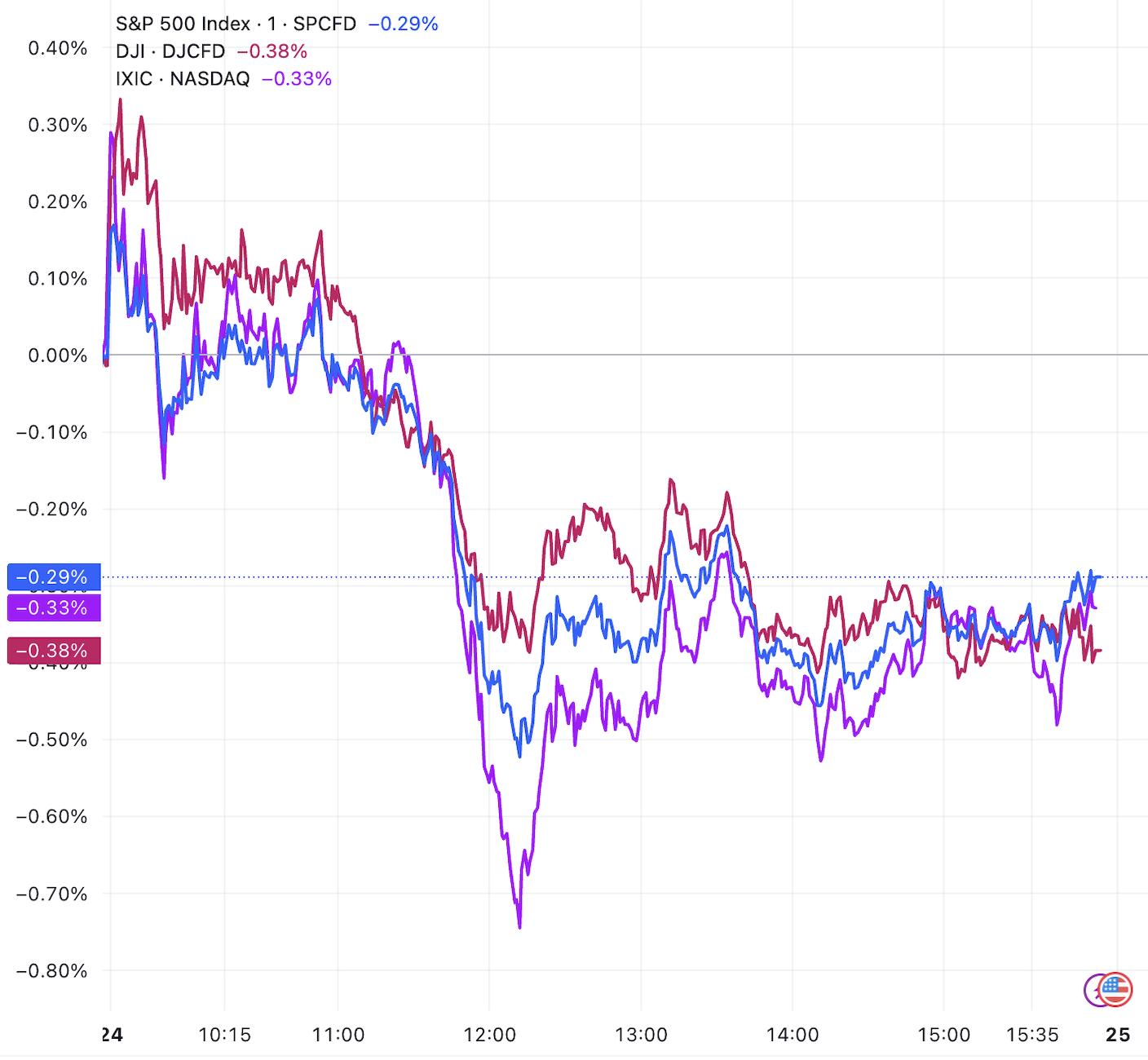
Task: Click the purple -0.33% legend value
Action: point(297,79)
